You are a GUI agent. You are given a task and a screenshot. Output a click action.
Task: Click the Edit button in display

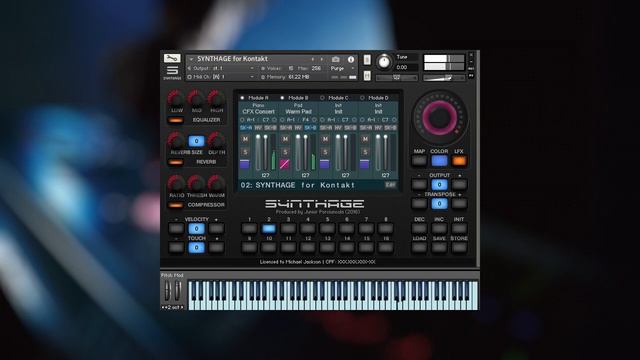tap(390, 185)
